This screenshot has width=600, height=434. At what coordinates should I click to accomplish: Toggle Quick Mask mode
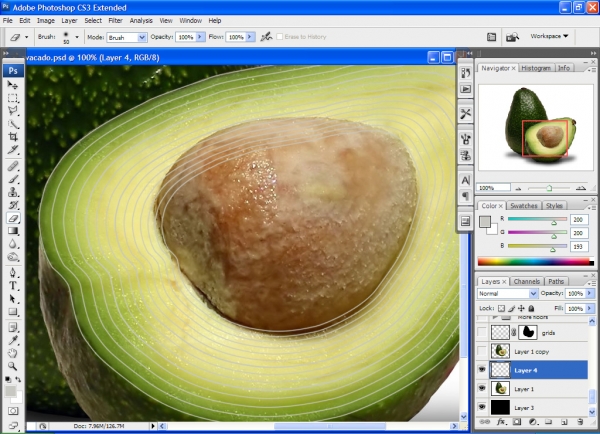click(13, 411)
